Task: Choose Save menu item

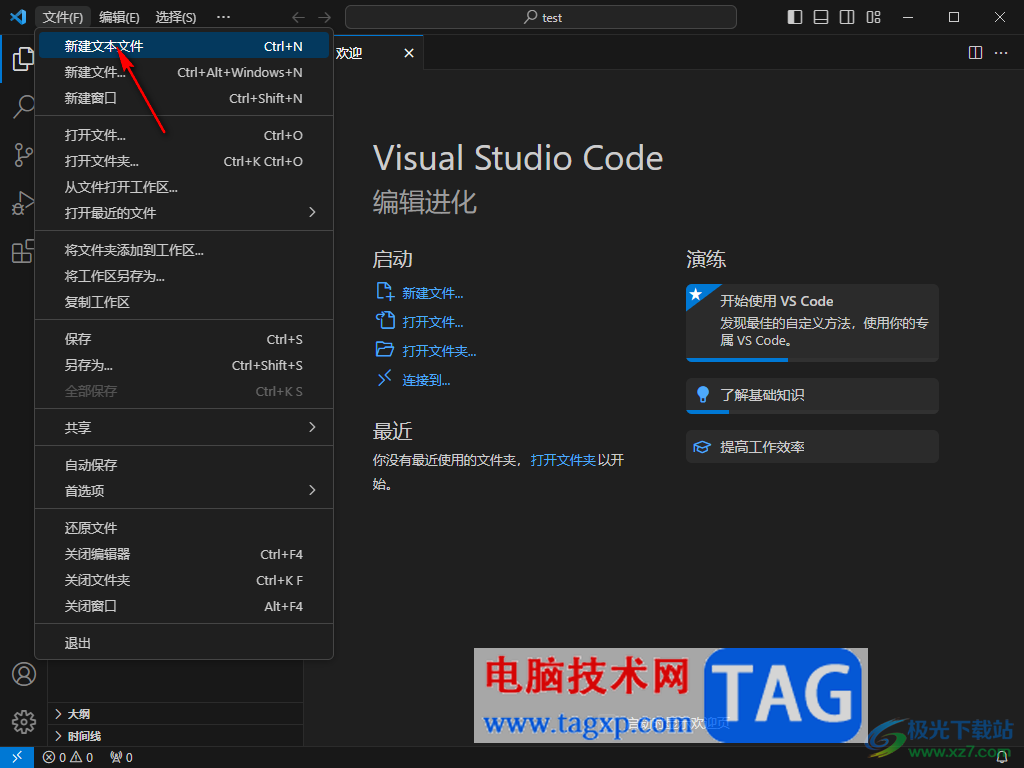Action: coord(184,340)
